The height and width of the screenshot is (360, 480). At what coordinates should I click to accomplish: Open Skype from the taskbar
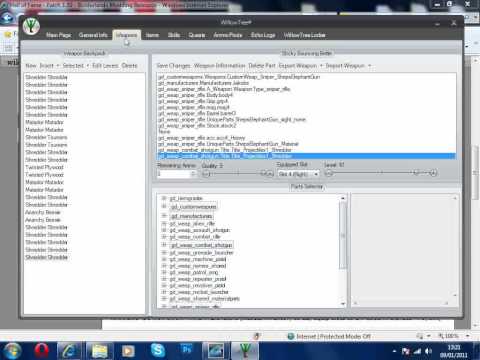[158, 350]
